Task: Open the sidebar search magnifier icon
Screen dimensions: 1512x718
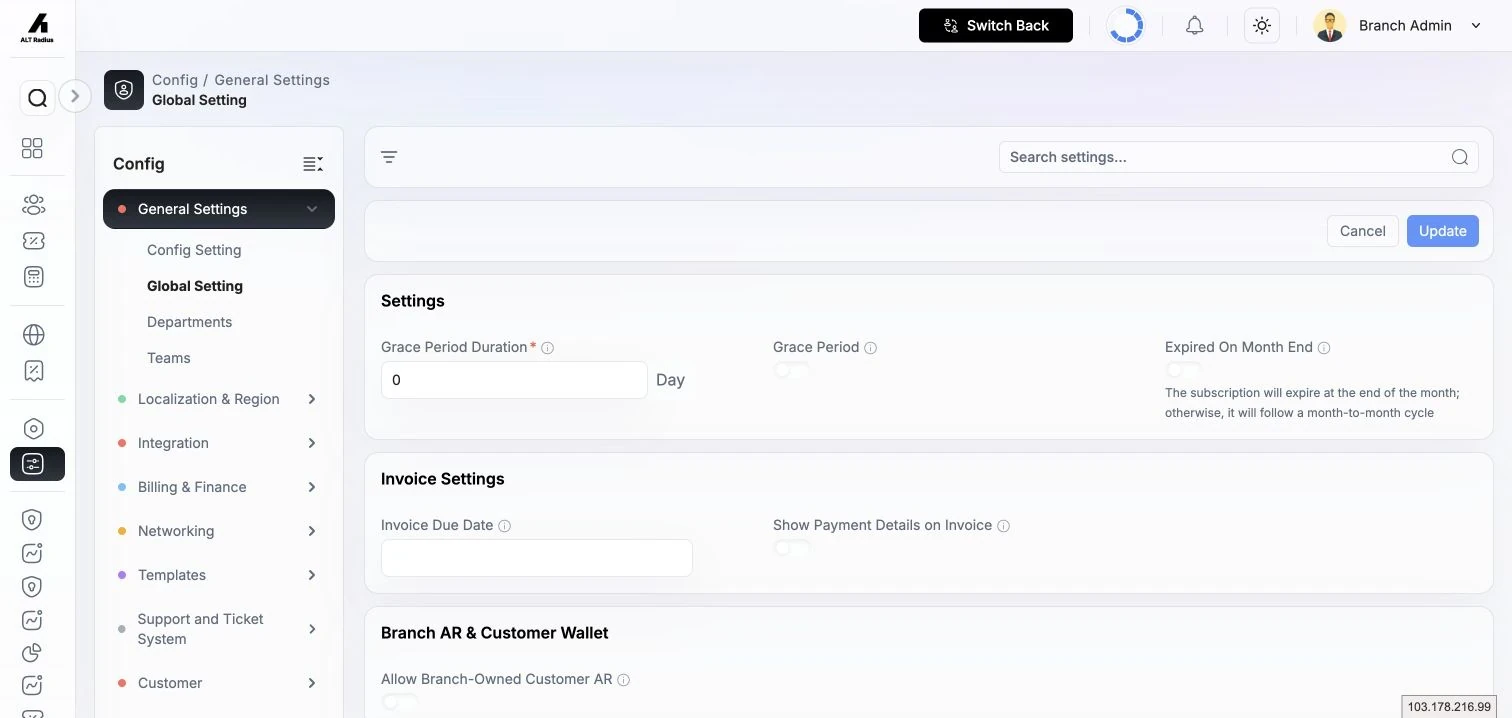Action: (x=37, y=98)
